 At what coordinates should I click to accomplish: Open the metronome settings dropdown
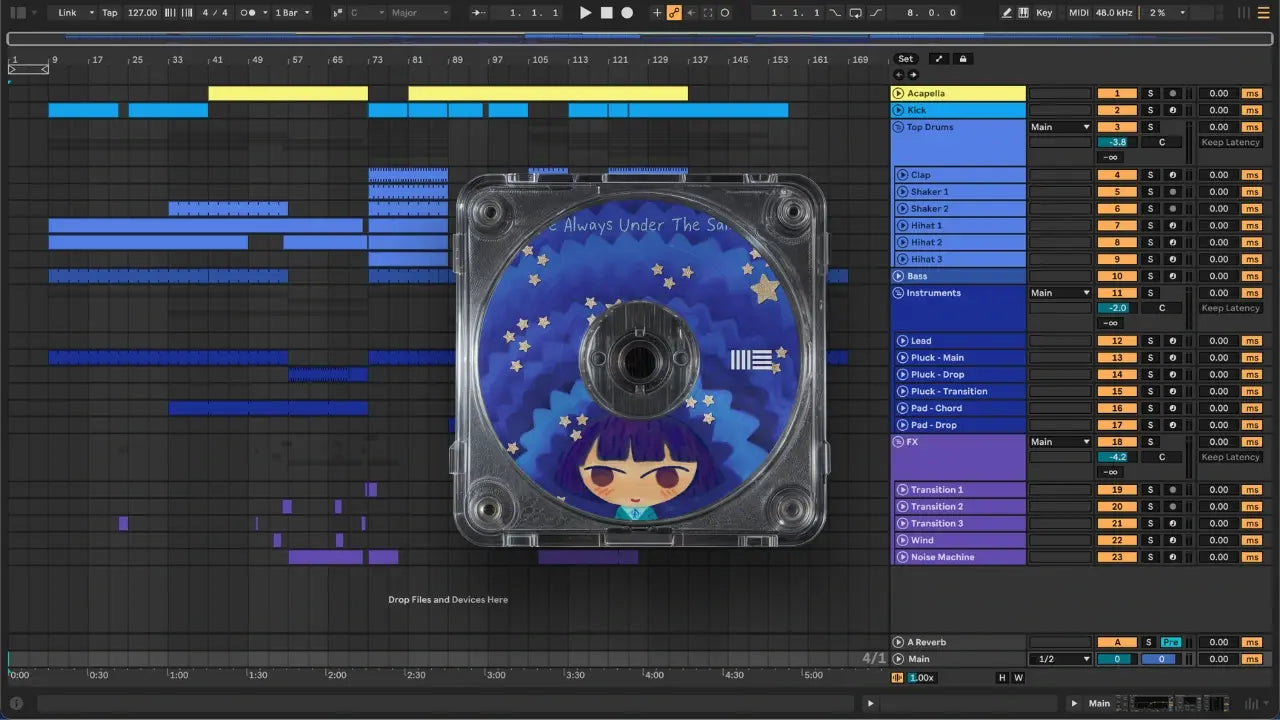click(266, 13)
